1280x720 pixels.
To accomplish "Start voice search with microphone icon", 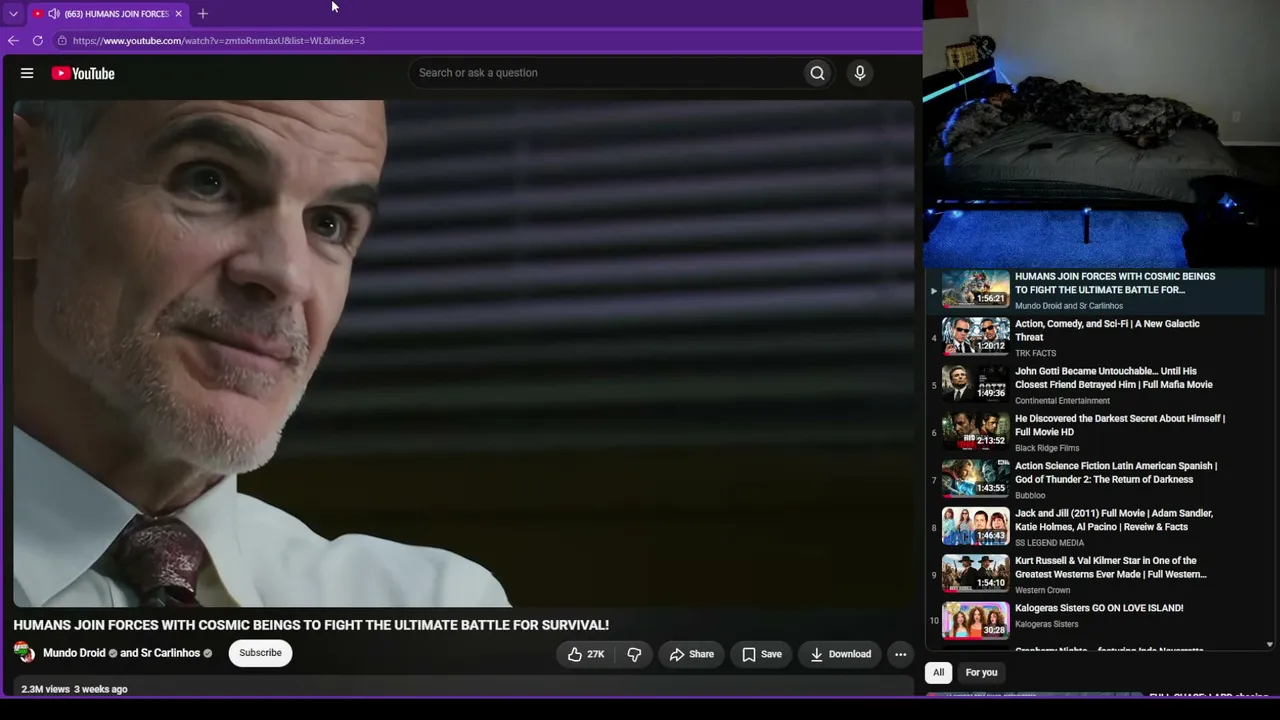I will pos(859,73).
